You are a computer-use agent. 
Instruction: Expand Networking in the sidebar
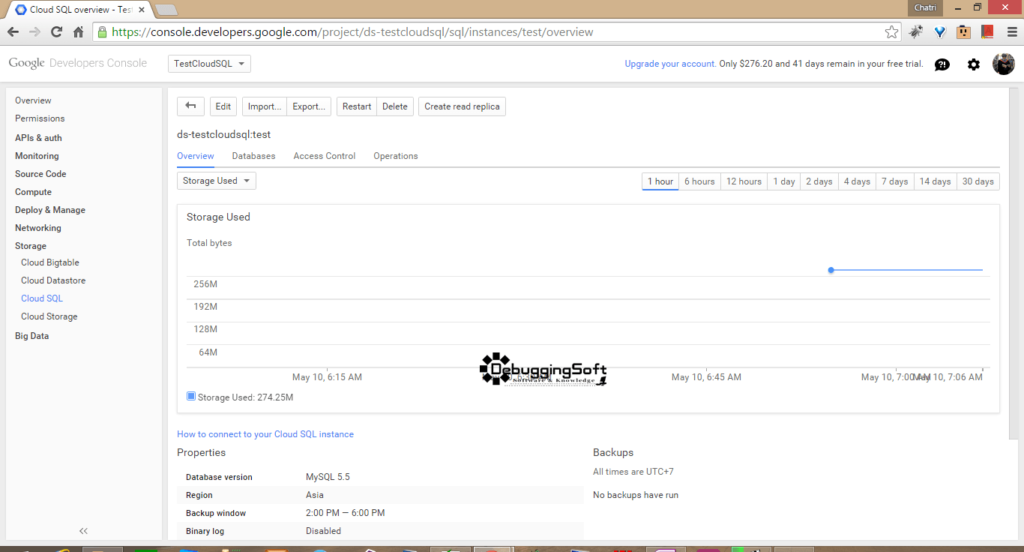pos(38,228)
